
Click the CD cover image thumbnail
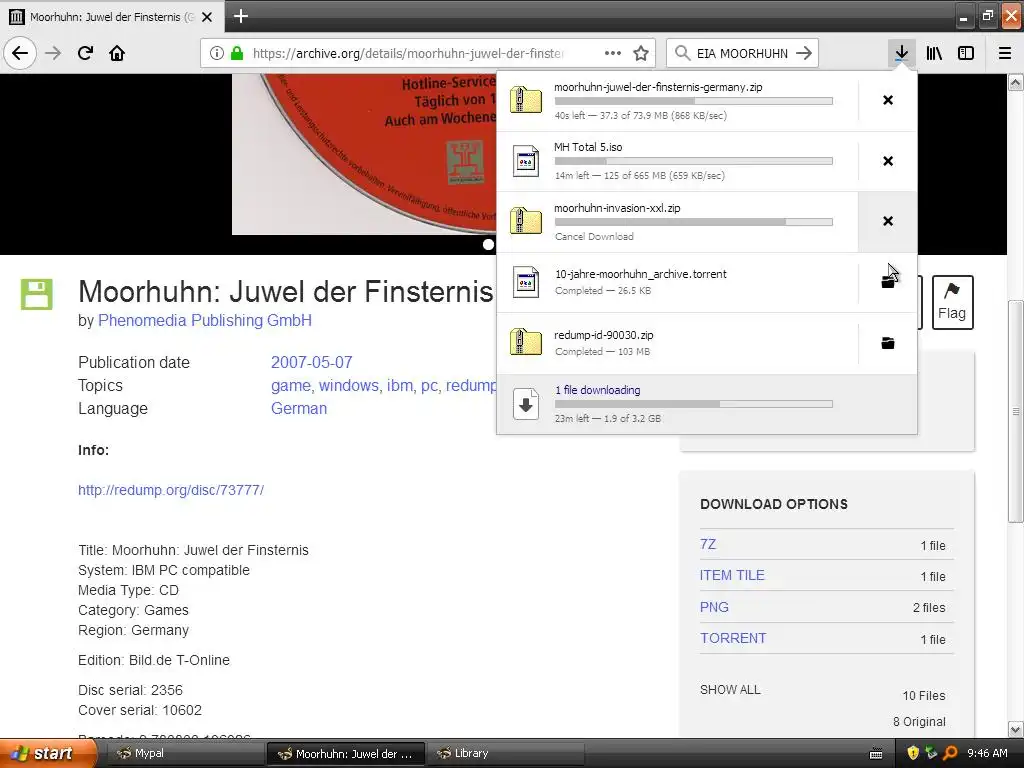coord(364,154)
